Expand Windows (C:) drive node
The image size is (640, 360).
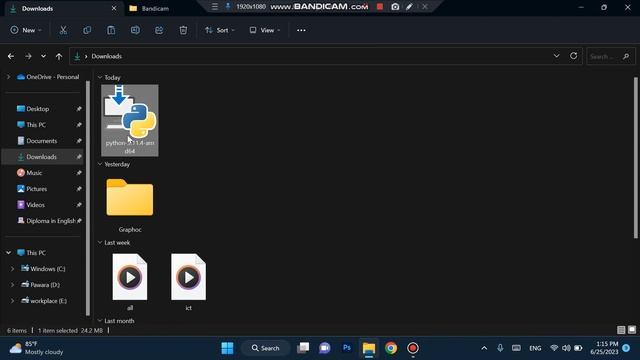coord(12,269)
